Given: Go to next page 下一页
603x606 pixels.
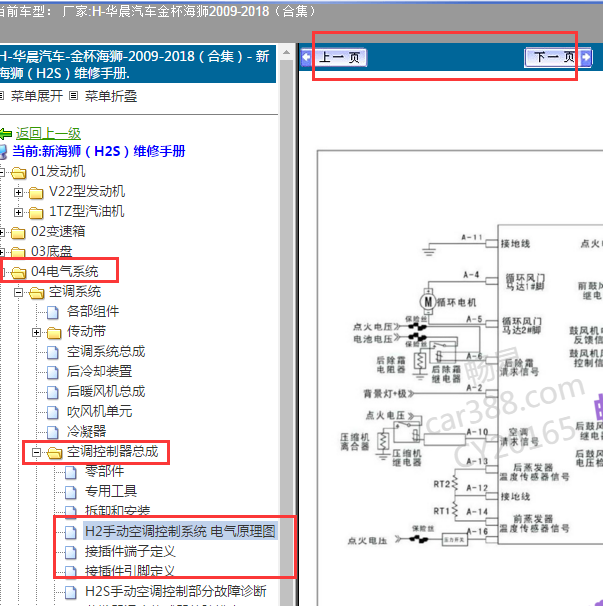Looking at the screenshot, I should 553,58.
